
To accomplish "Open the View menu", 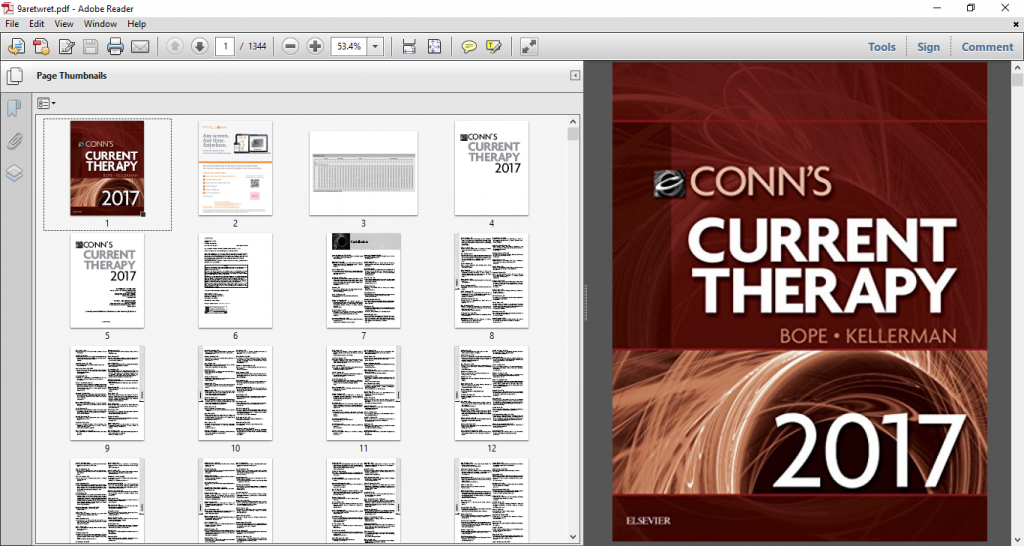I will click(x=64, y=24).
